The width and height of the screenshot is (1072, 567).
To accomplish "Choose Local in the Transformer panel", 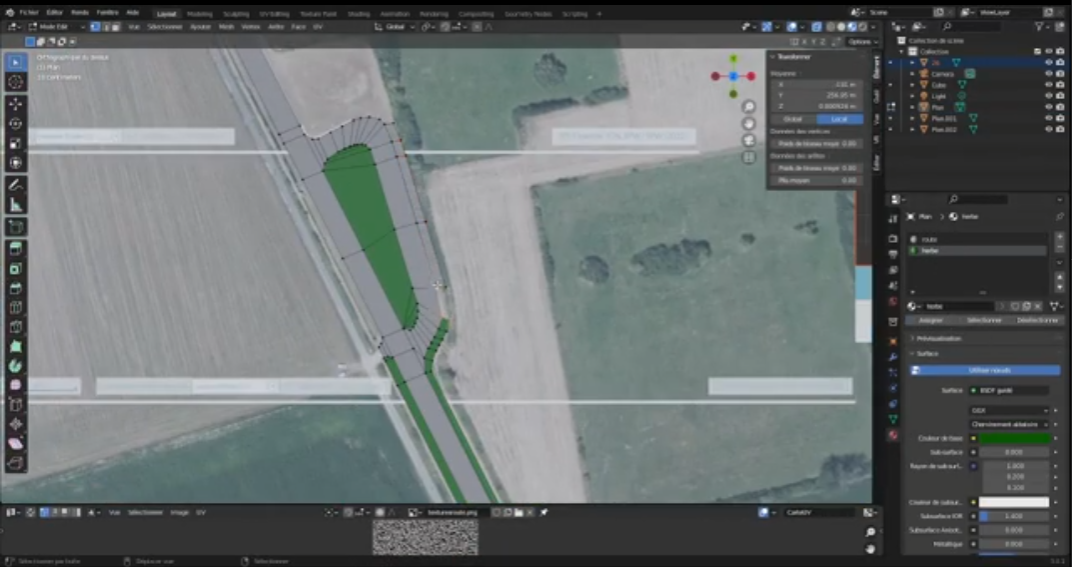I will tap(839, 119).
